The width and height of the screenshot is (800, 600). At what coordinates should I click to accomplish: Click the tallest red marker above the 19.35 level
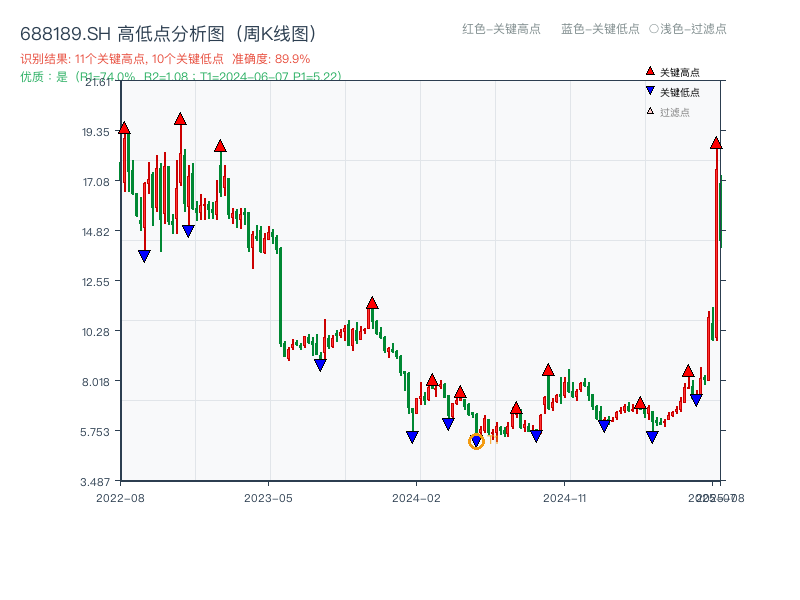[180, 119]
